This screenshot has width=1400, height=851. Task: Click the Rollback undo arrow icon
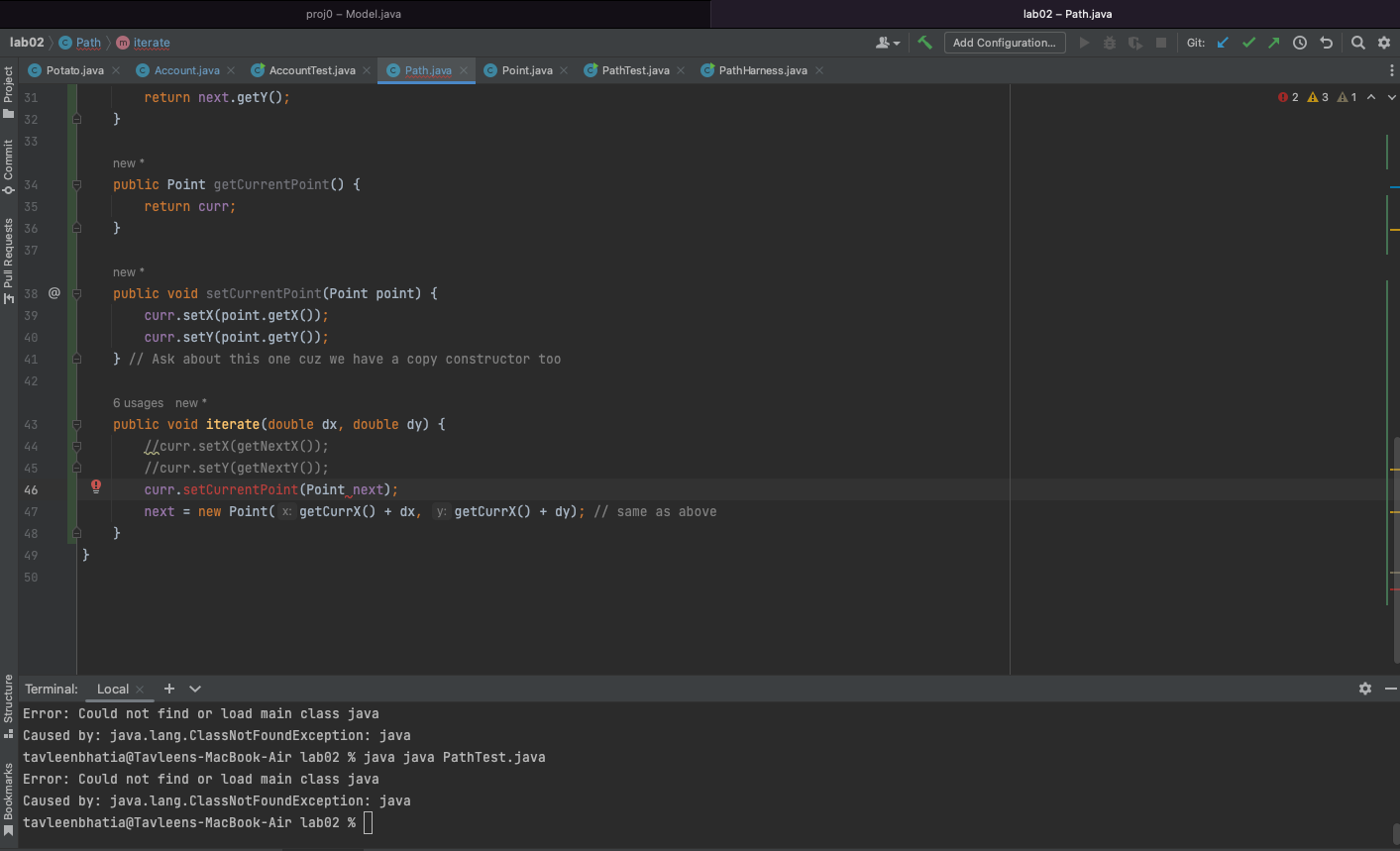[1327, 43]
